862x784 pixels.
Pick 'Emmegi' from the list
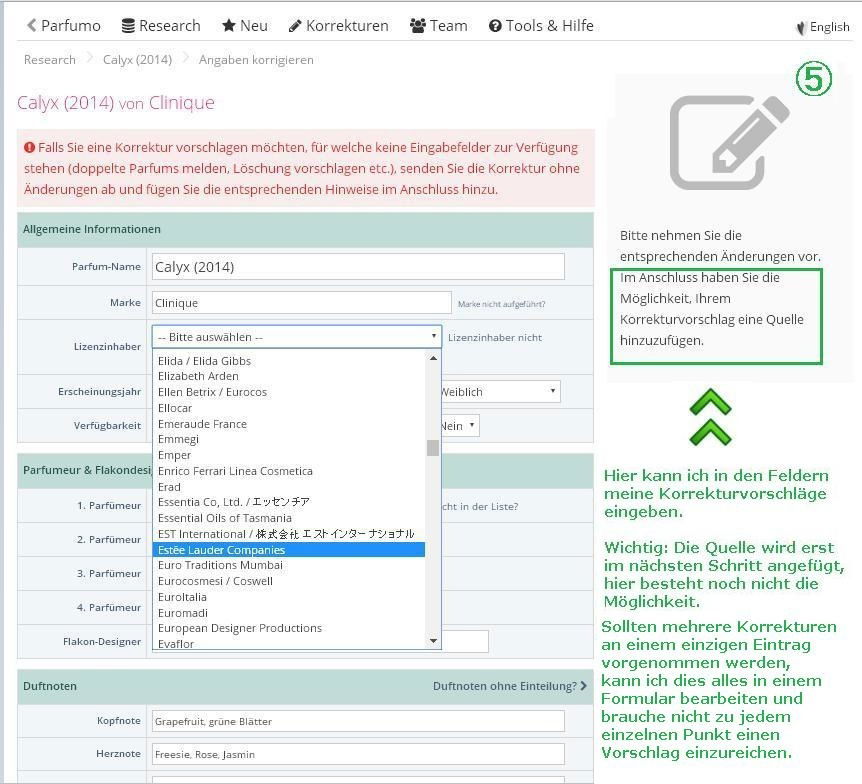pos(289,439)
